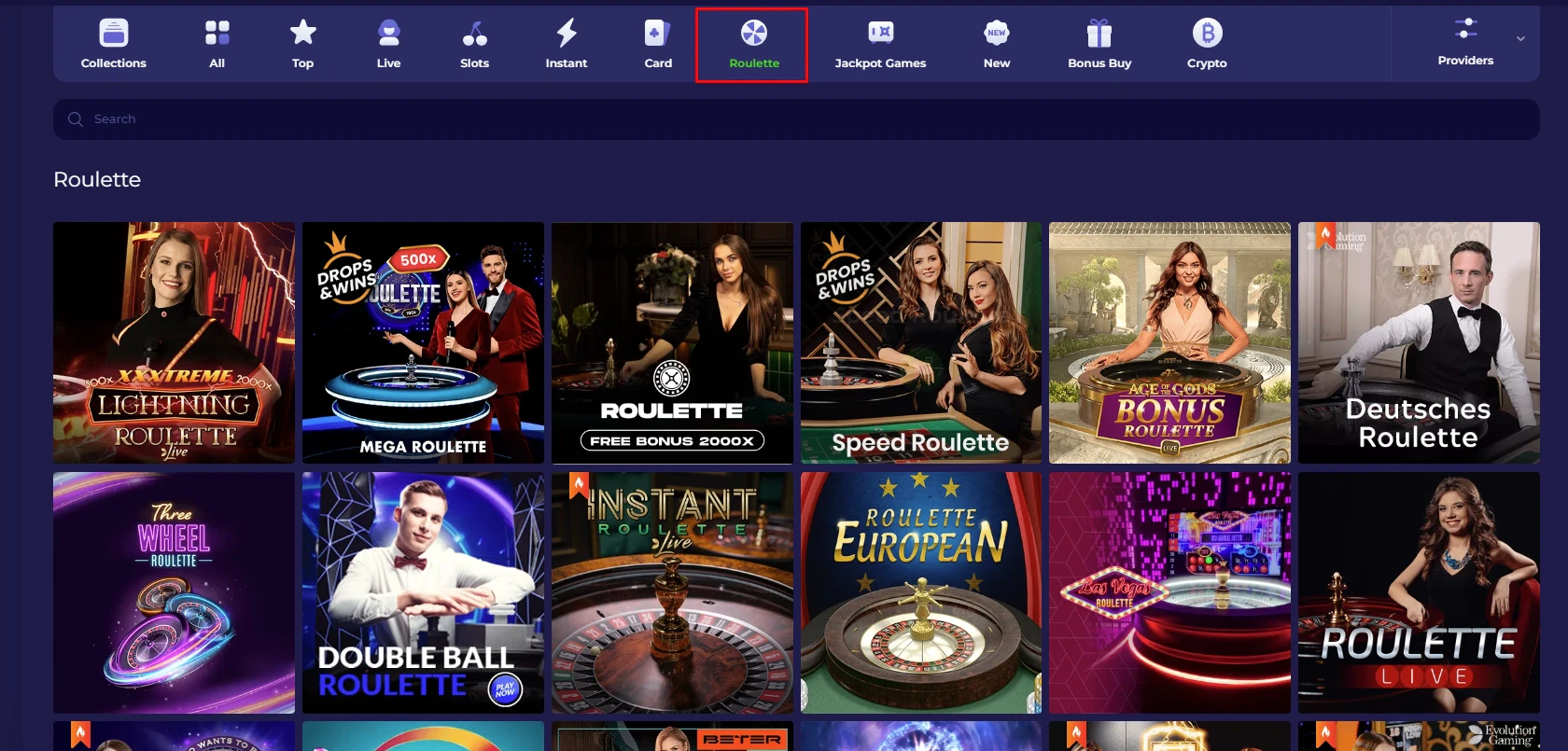Launch the Deutsches Roulette game
The width and height of the screenshot is (1568, 751).
[x=1419, y=342]
